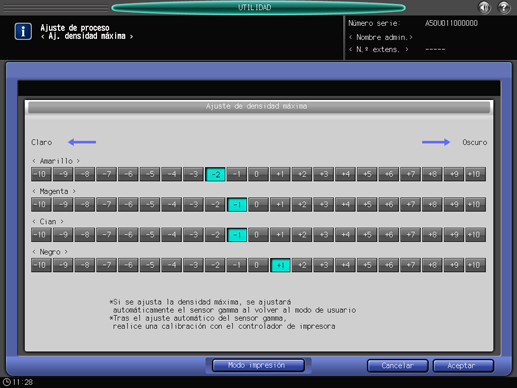The image size is (517, 388).
Task: Select the highlighted -1 for Magenta
Action: click(x=237, y=204)
